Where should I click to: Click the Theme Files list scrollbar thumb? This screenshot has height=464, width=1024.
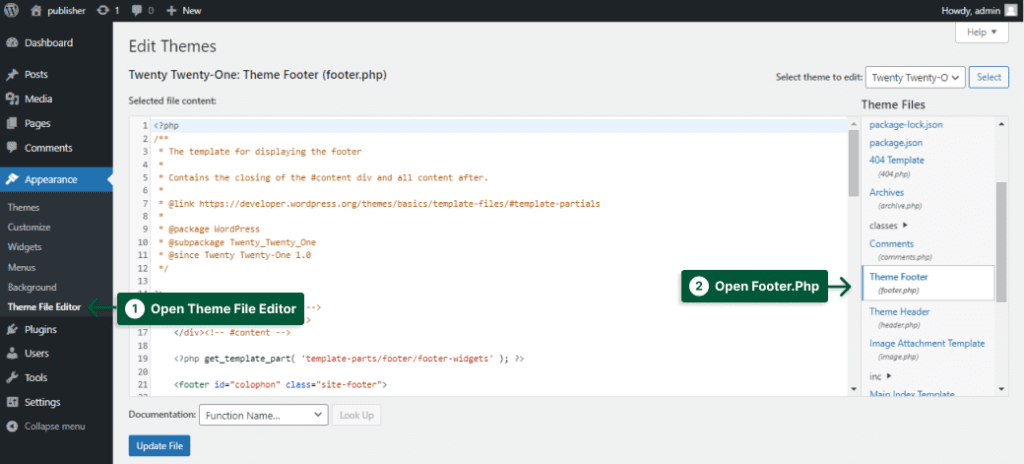1001,242
